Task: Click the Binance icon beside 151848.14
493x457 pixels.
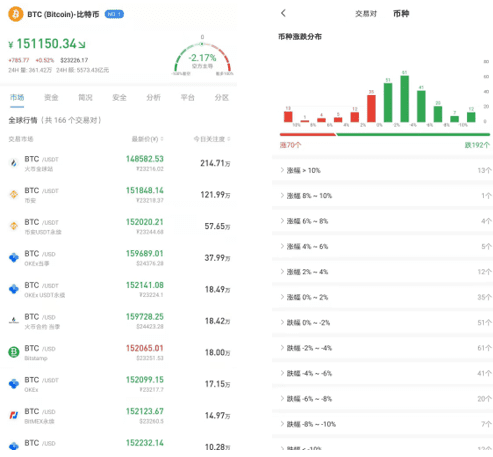Action: click(x=14, y=194)
